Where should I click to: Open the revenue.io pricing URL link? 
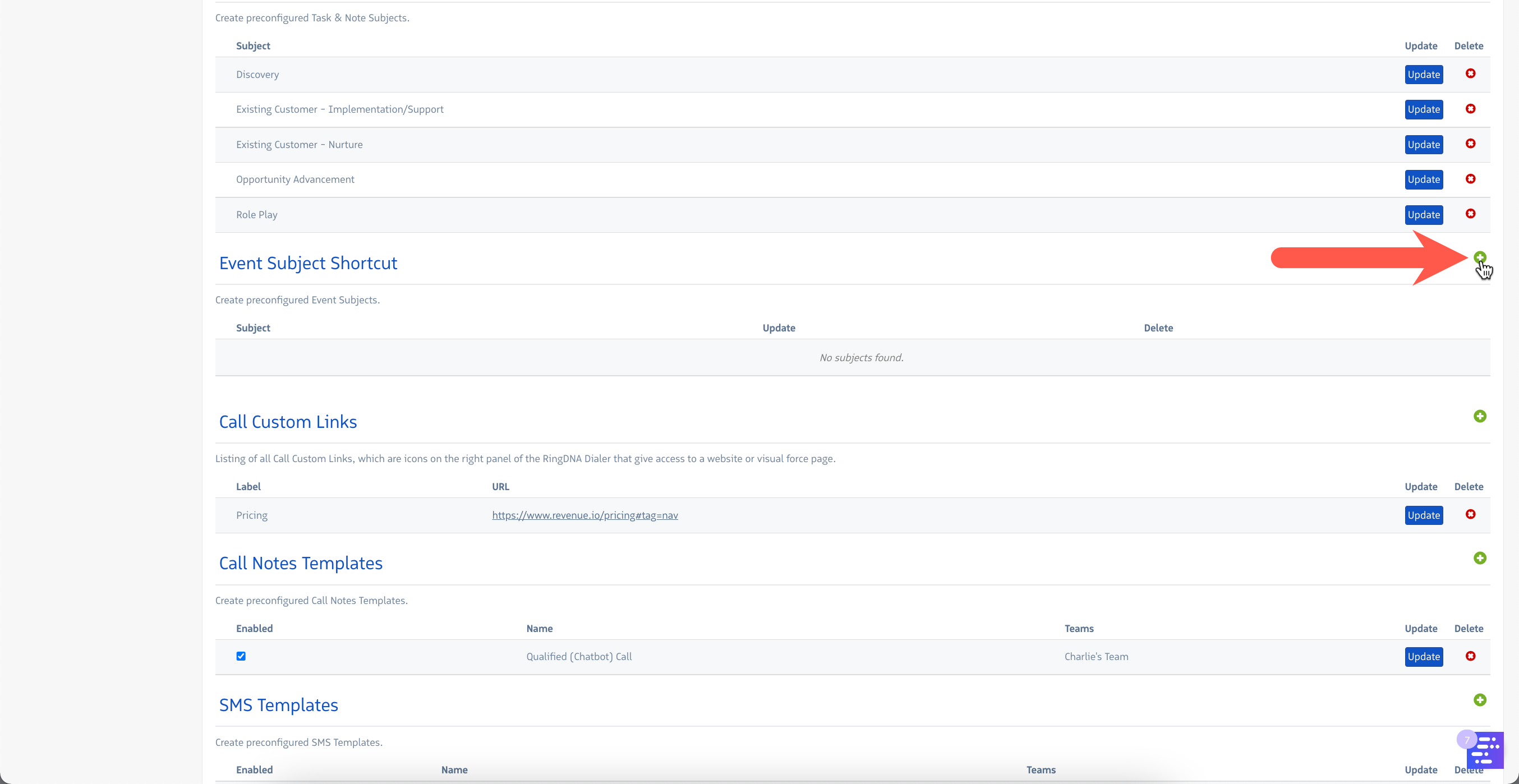point(584,515)
